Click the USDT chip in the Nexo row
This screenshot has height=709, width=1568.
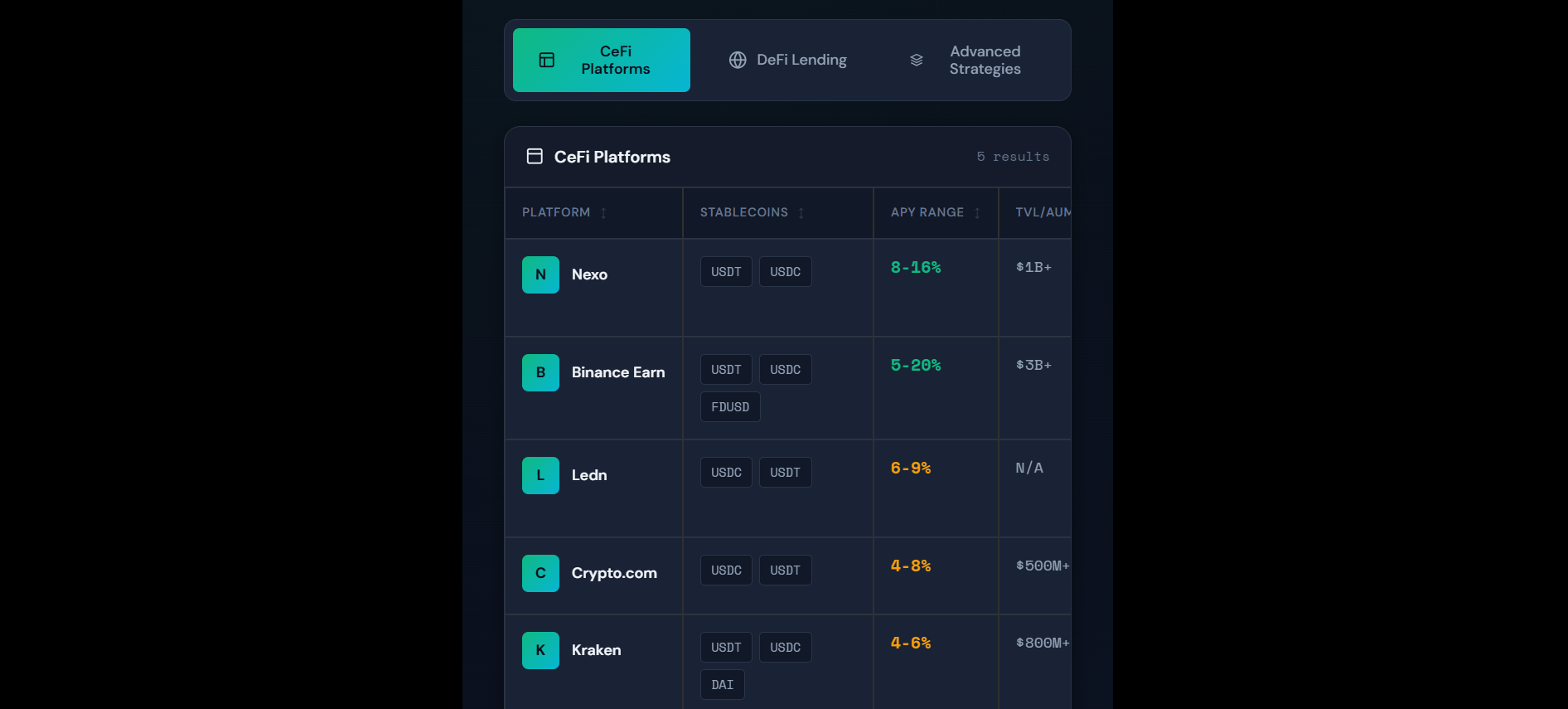(x=725, y=271)
